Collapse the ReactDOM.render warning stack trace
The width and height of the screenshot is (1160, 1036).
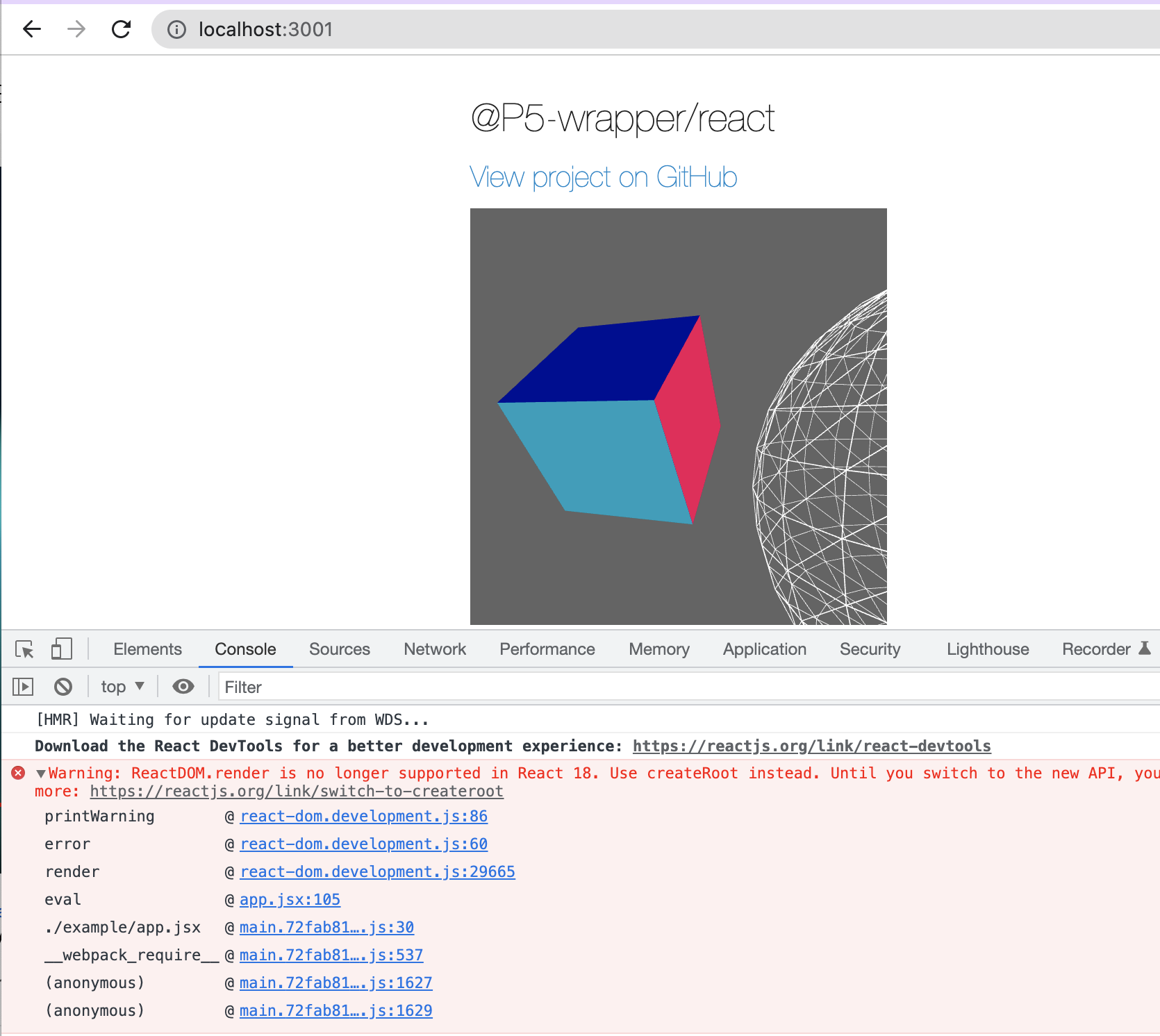(41, 774)
